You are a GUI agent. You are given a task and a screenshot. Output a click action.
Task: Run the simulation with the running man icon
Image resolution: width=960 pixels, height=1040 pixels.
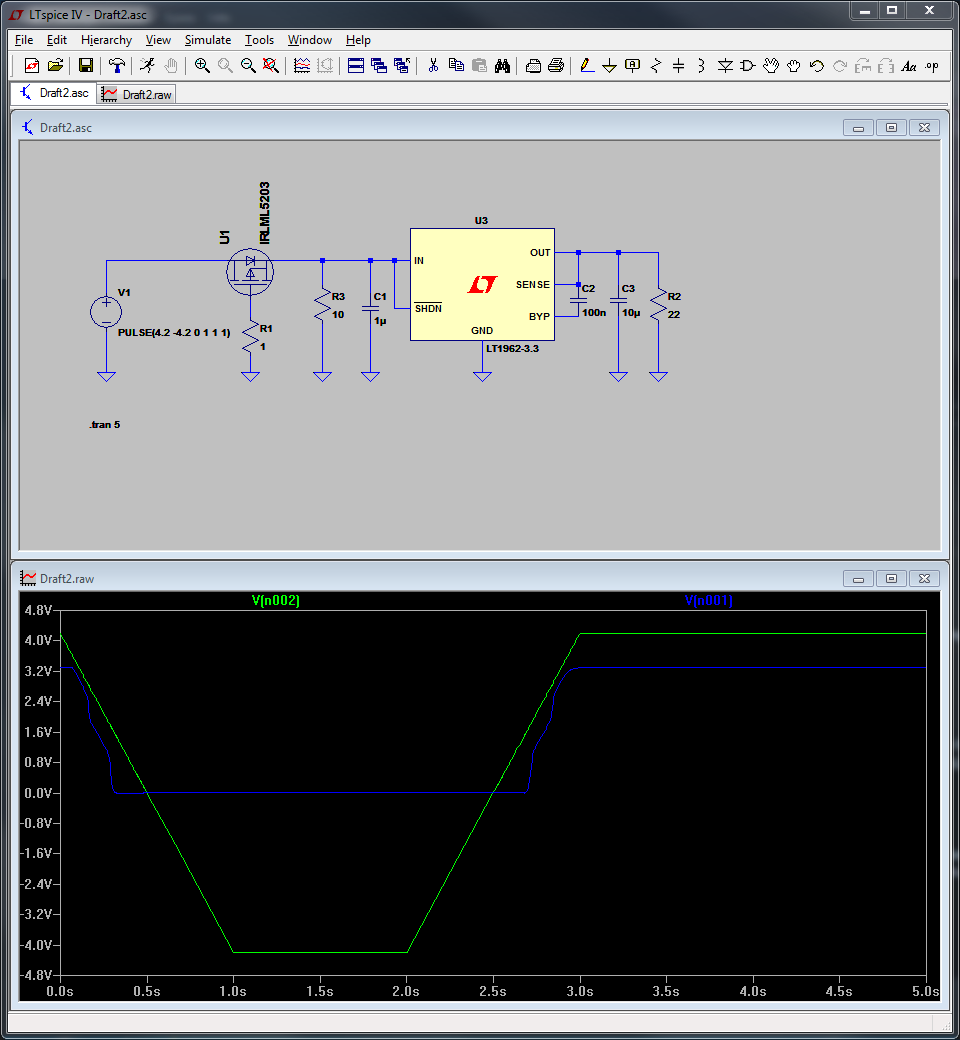click(x=147, y=65)
